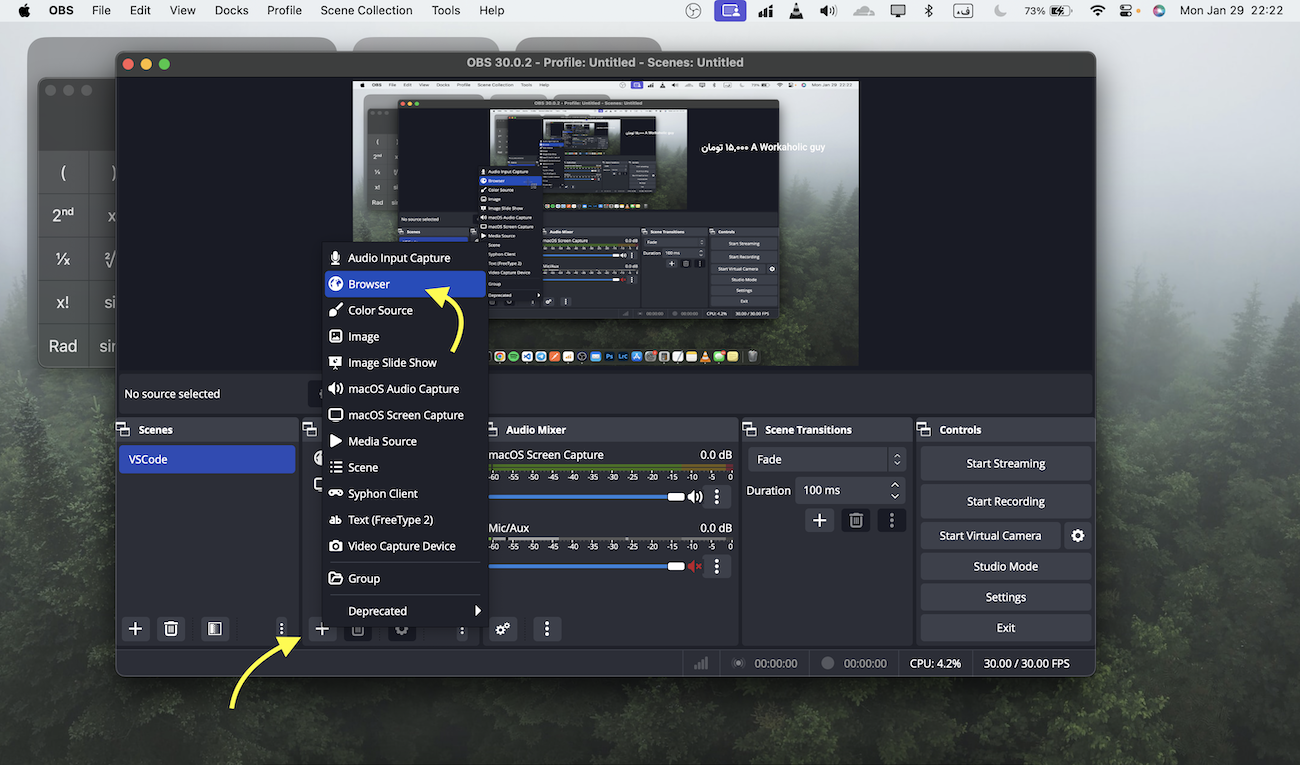Open advanced audio properties gear in Audio Mixer
Viewport: 1300px width, 765px height.
502,629
